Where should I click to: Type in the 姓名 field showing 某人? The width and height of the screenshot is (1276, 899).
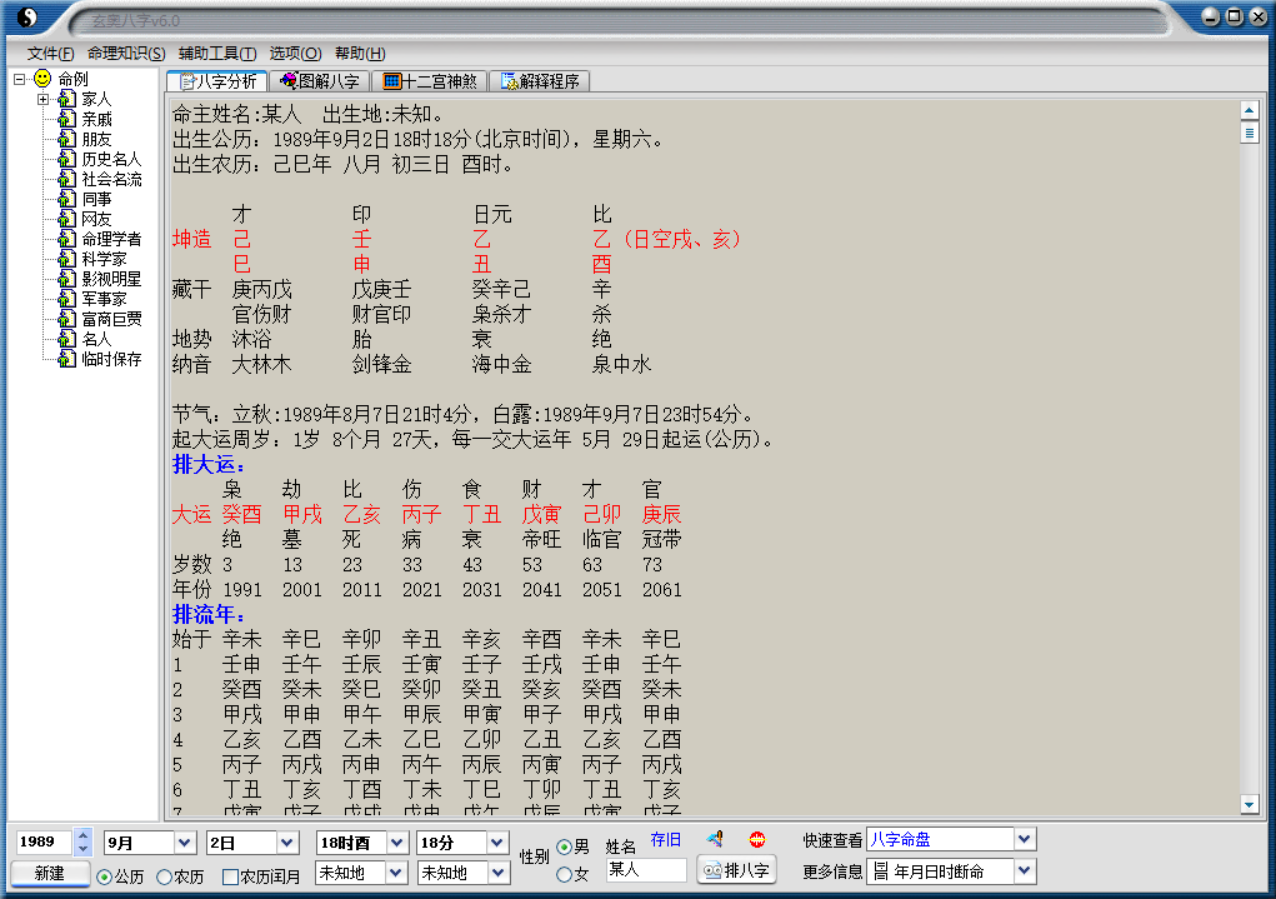click(645, 871)
